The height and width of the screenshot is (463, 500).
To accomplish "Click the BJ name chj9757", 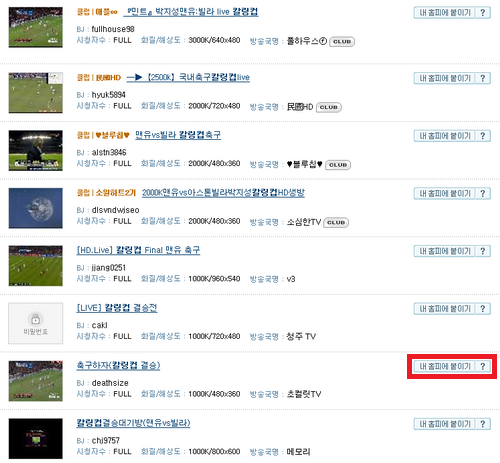I will point(106,441).
